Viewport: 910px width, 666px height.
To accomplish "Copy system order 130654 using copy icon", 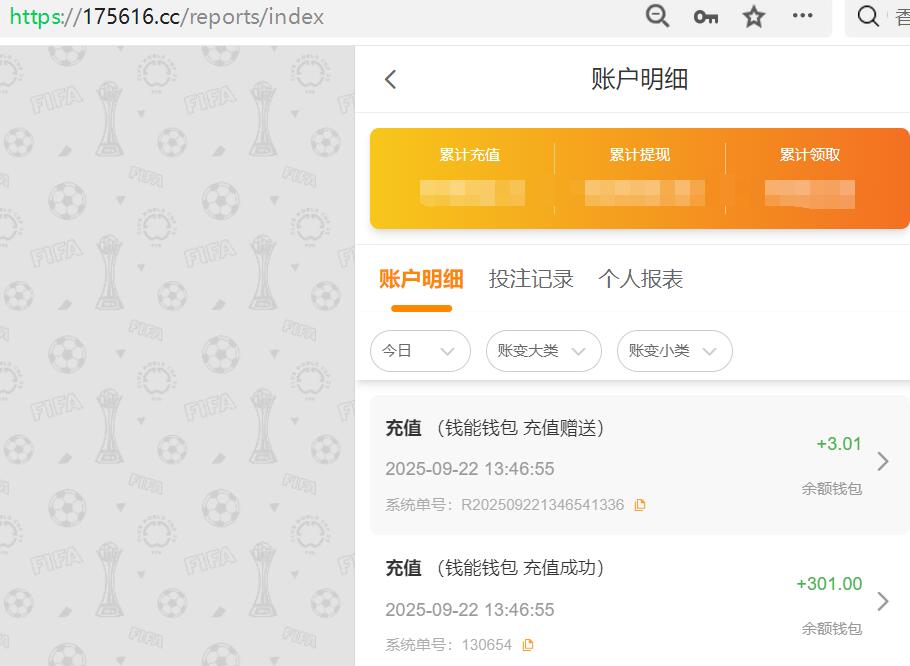I will point(527,645).
